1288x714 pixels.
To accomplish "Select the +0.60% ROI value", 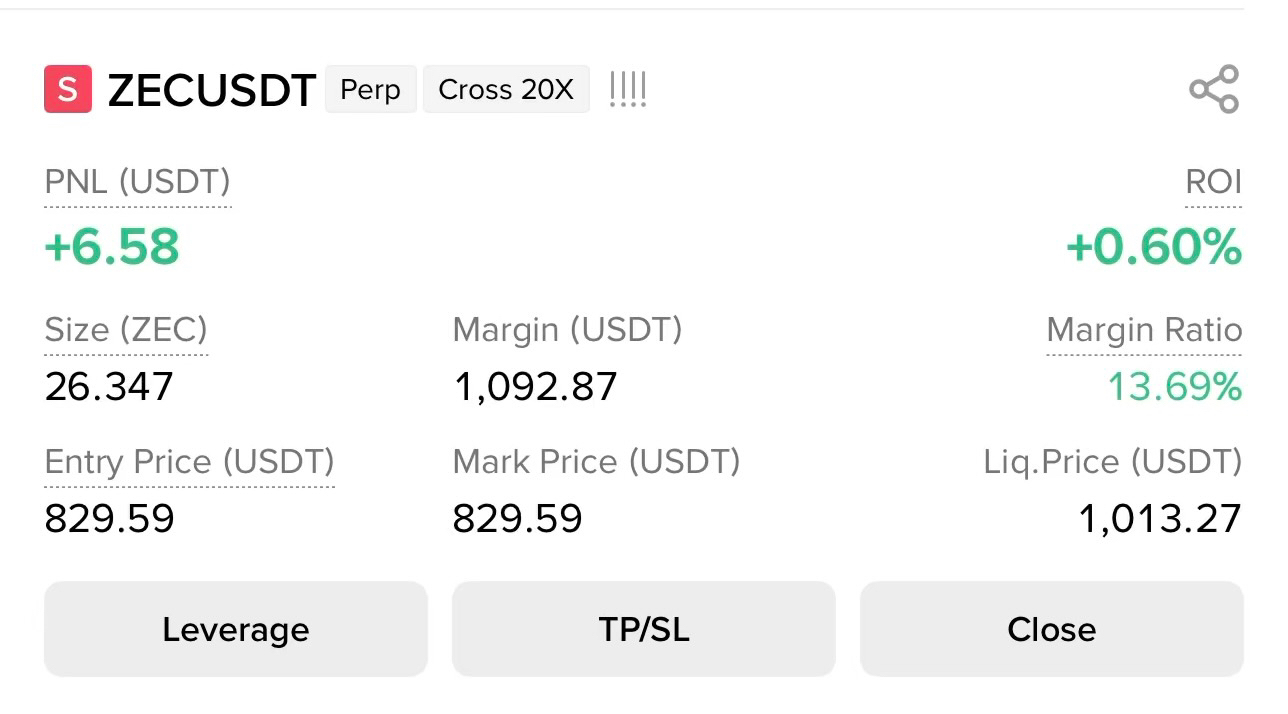I will point(1154,246).
